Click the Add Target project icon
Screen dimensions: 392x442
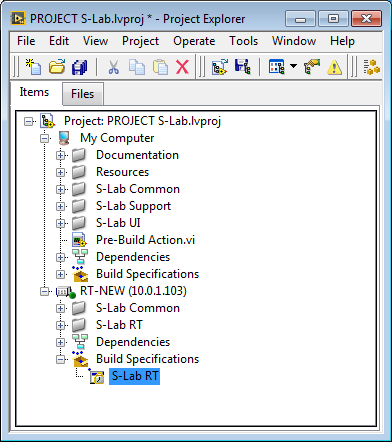pos(220,67)
